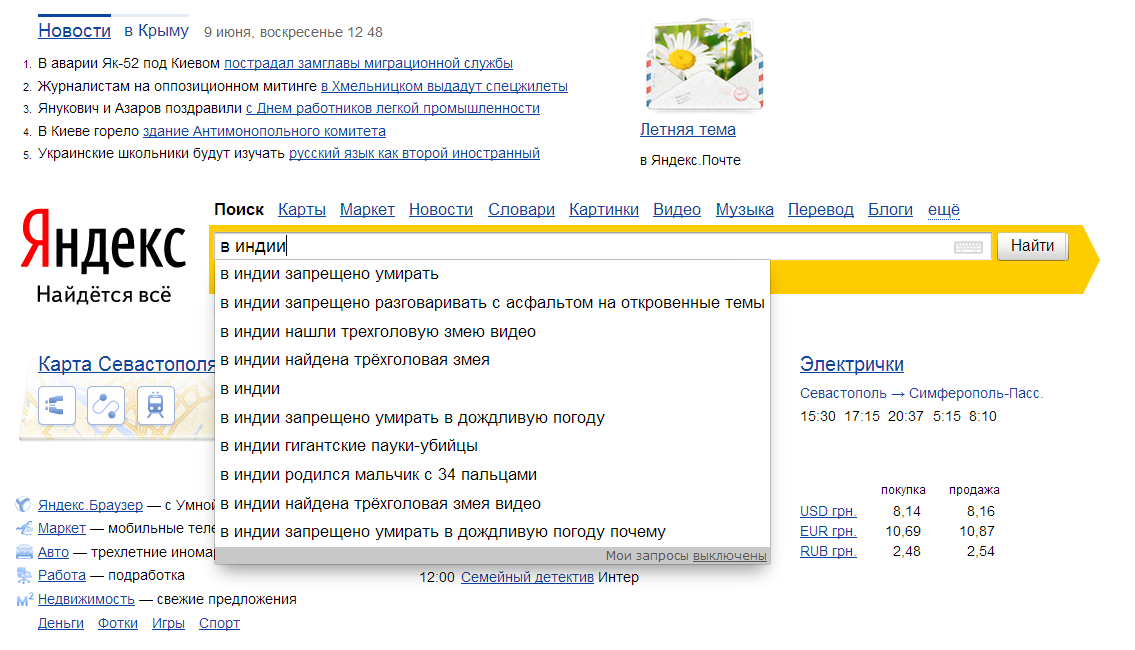Open the Картинки tab
1135x650 pixels.
click(x=604, y=210)
